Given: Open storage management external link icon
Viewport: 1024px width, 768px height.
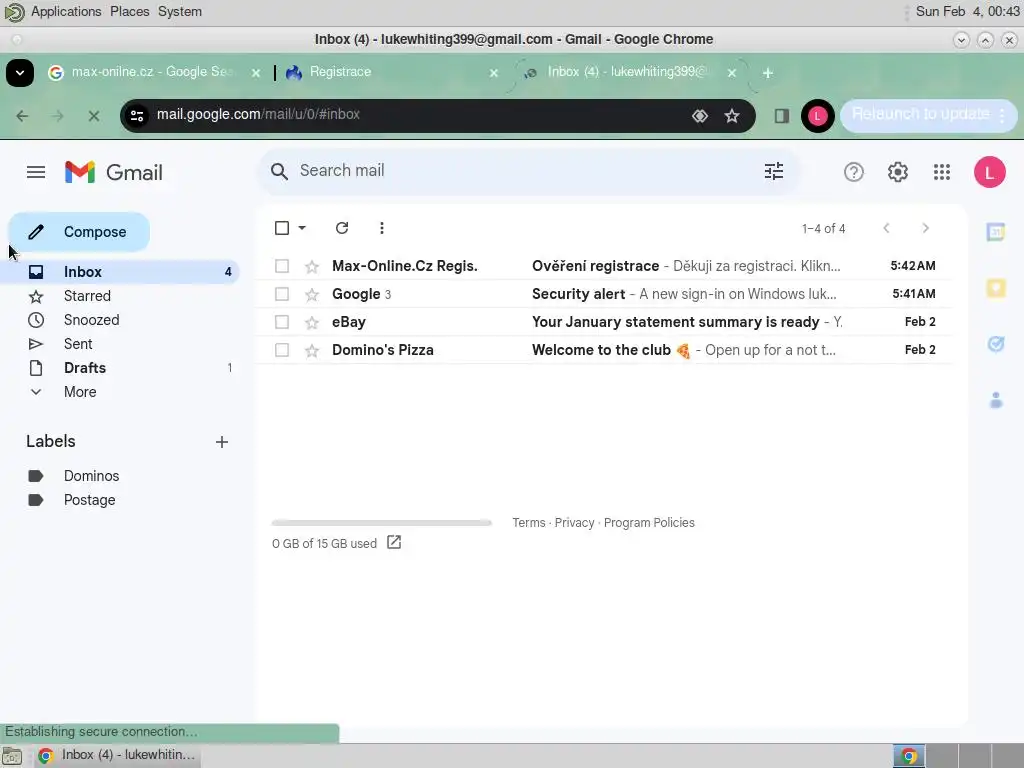Looking at the screenshot, I should point(394,543).
